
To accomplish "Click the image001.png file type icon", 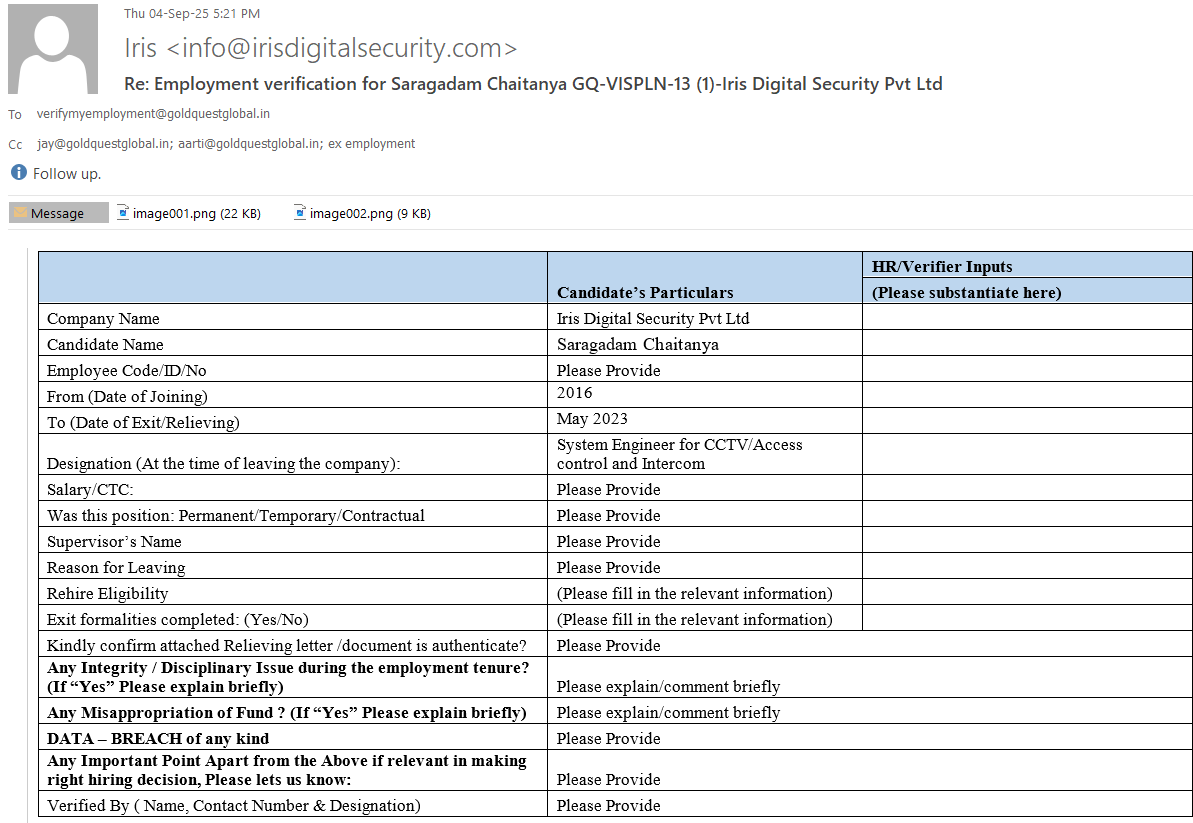I will tap(123, 213).
